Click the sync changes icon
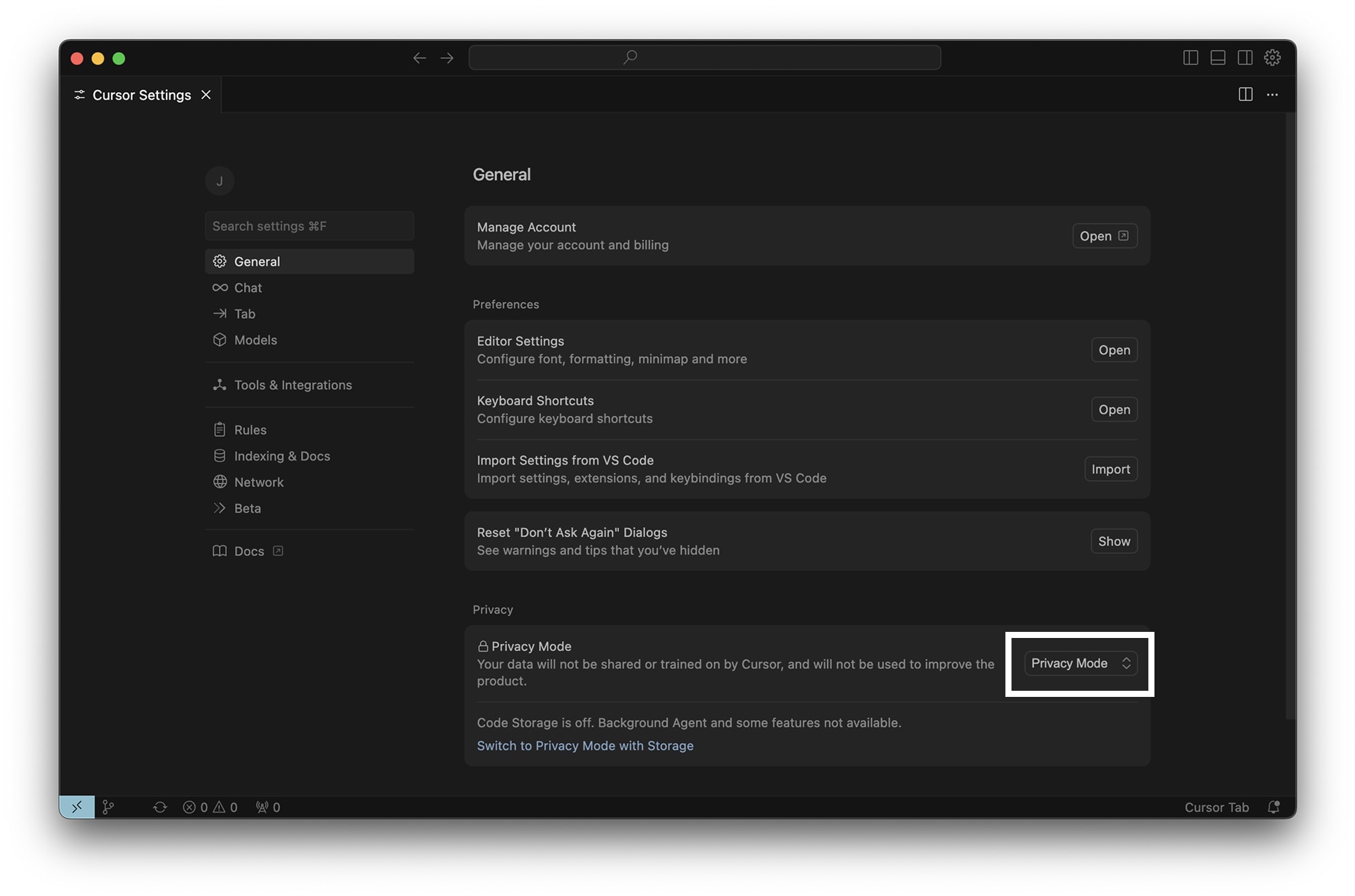This screenshot has height=896, width=1355. pos(160,807)
